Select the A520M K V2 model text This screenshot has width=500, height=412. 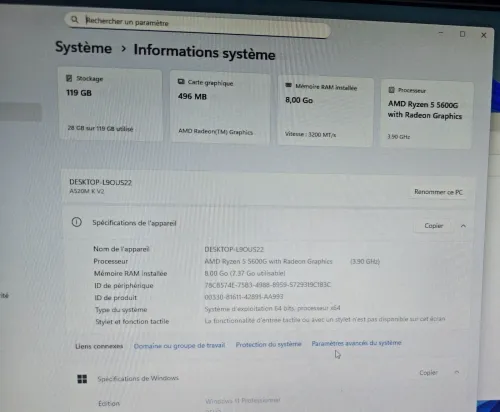87,191
